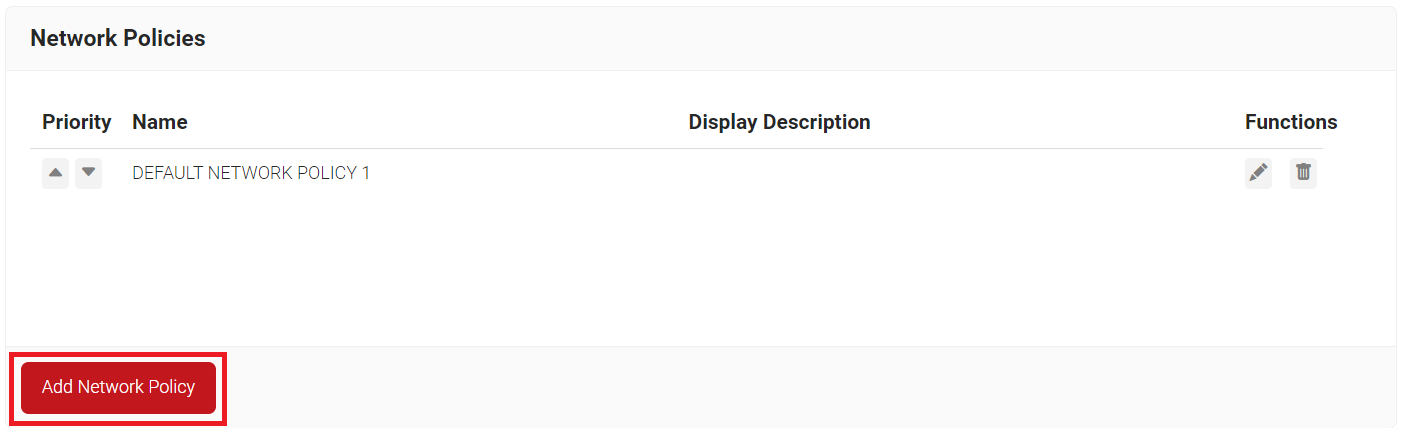This screenshot has height=429, width=1401.
Task: Edit DEFAULT NETWORK POLICY 1 with pencil icon
Action: coord(1258,173)
